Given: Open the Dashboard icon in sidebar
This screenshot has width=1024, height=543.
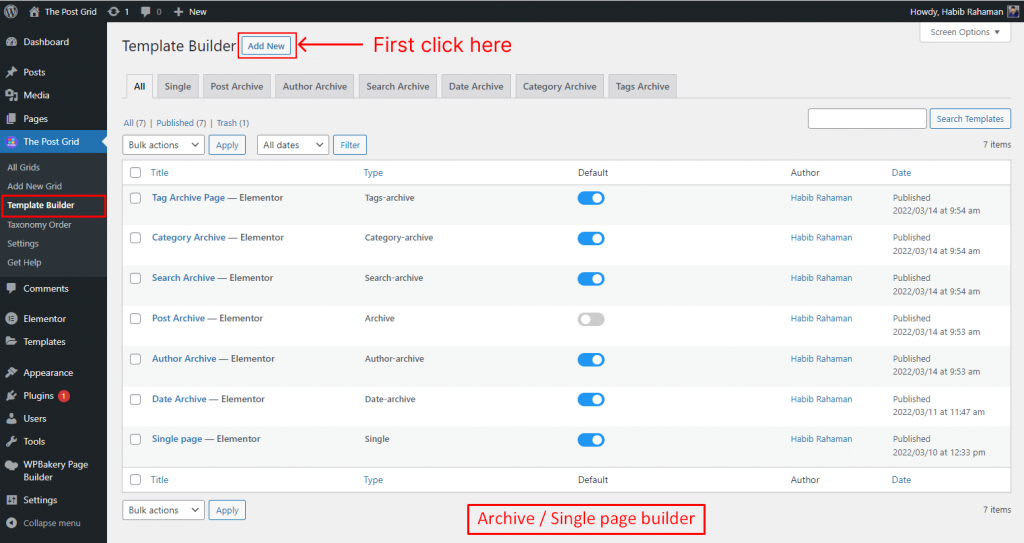Looking at the screenshot, I should (11, 42).
